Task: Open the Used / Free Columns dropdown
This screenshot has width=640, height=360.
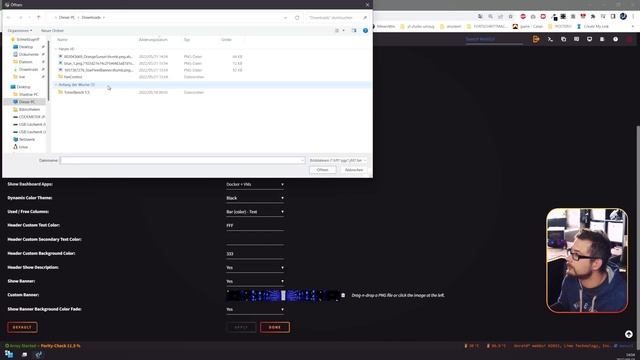Action: tap(255, 212)
